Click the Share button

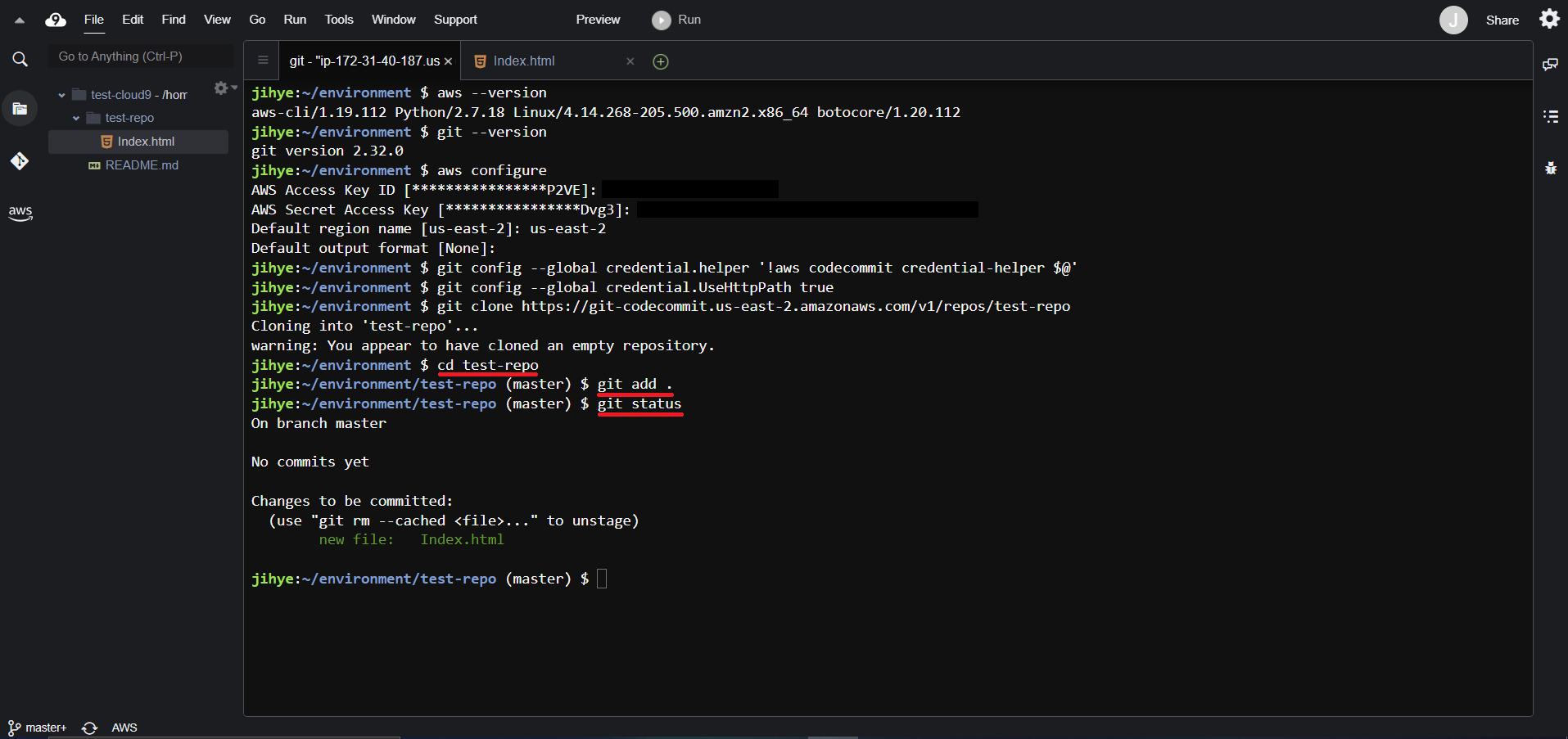coord(1502,20)
